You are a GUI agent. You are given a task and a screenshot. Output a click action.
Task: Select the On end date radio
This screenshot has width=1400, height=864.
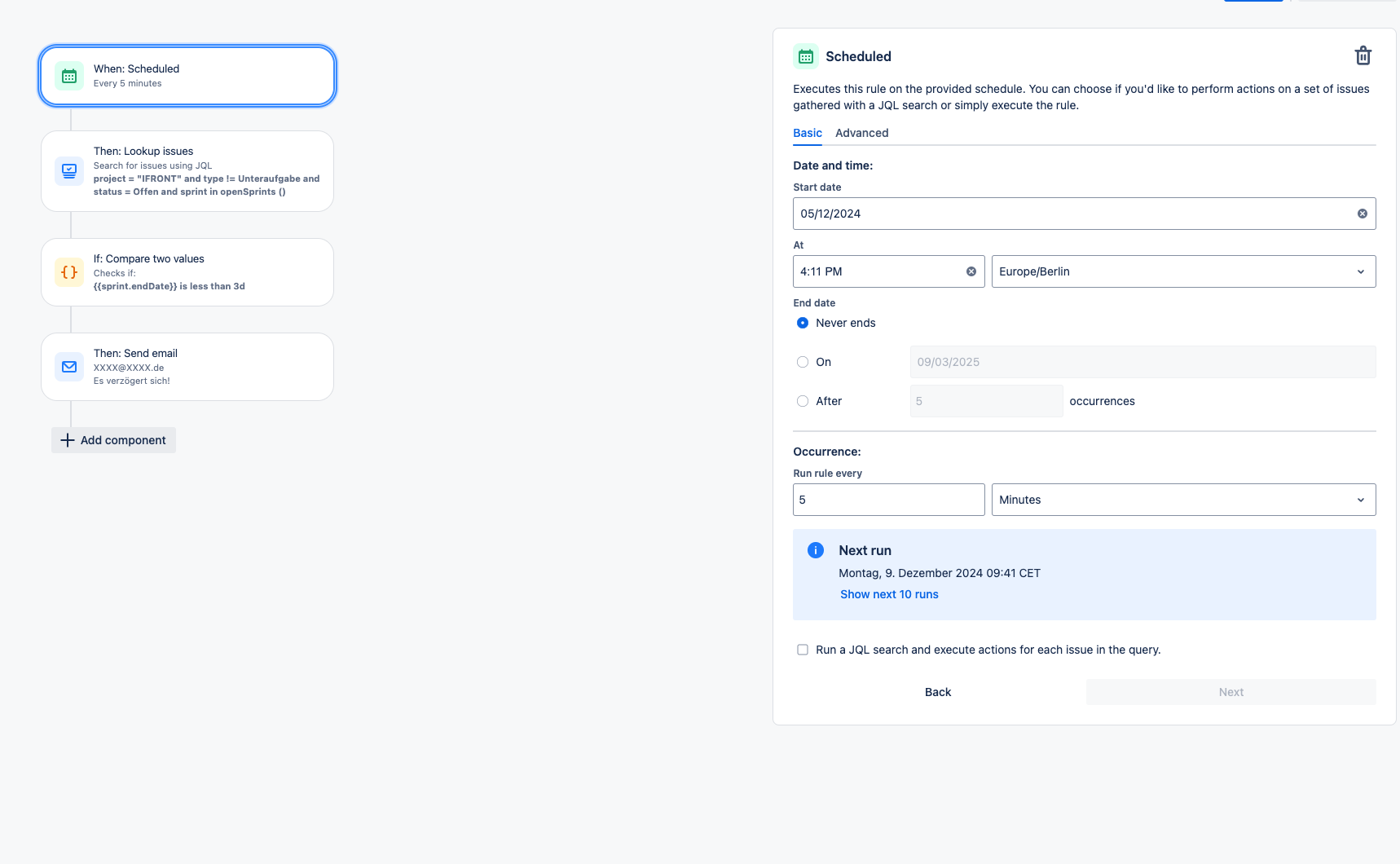803,362
